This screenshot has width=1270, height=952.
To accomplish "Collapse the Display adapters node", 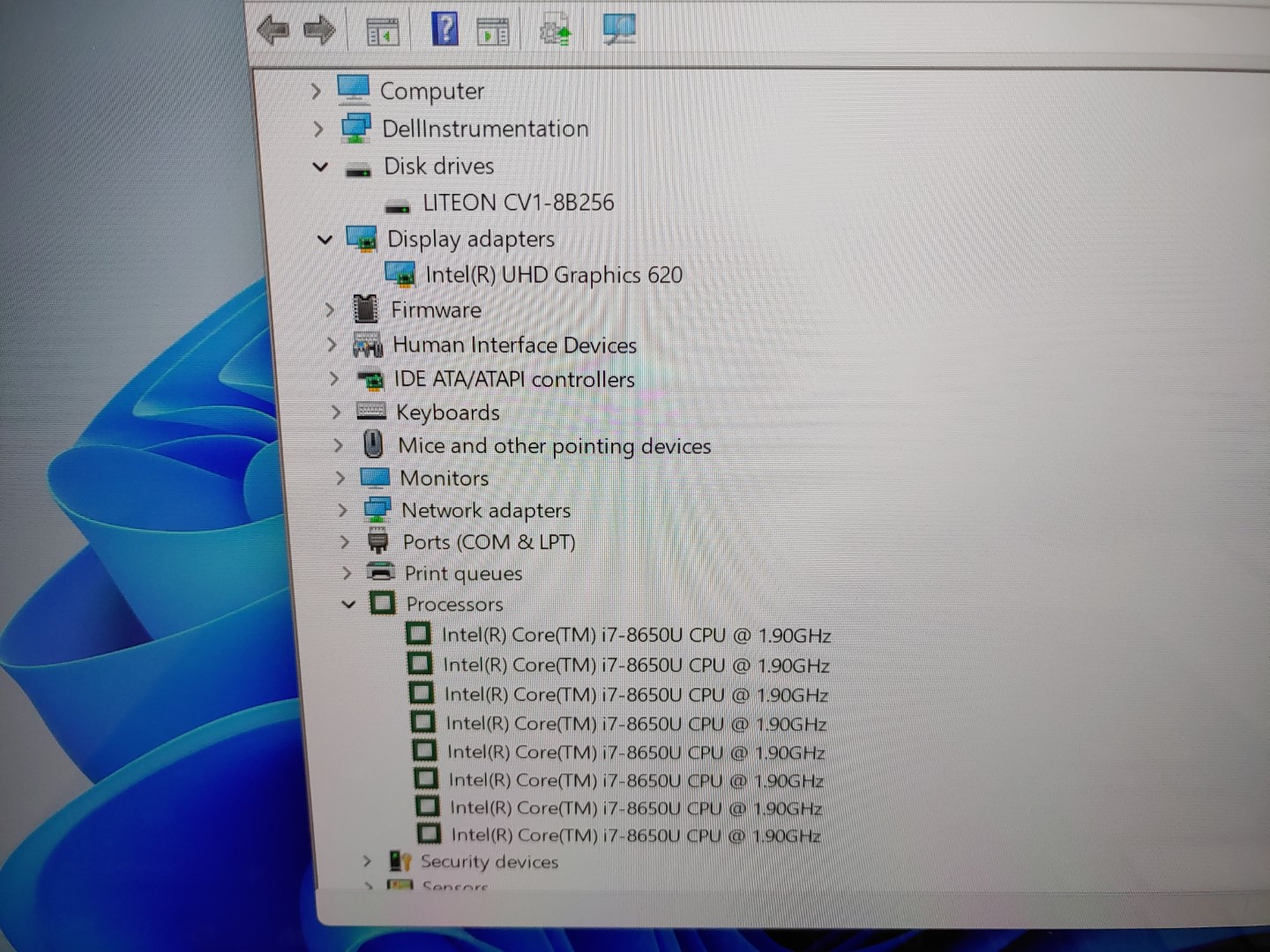I will (325, 239).
